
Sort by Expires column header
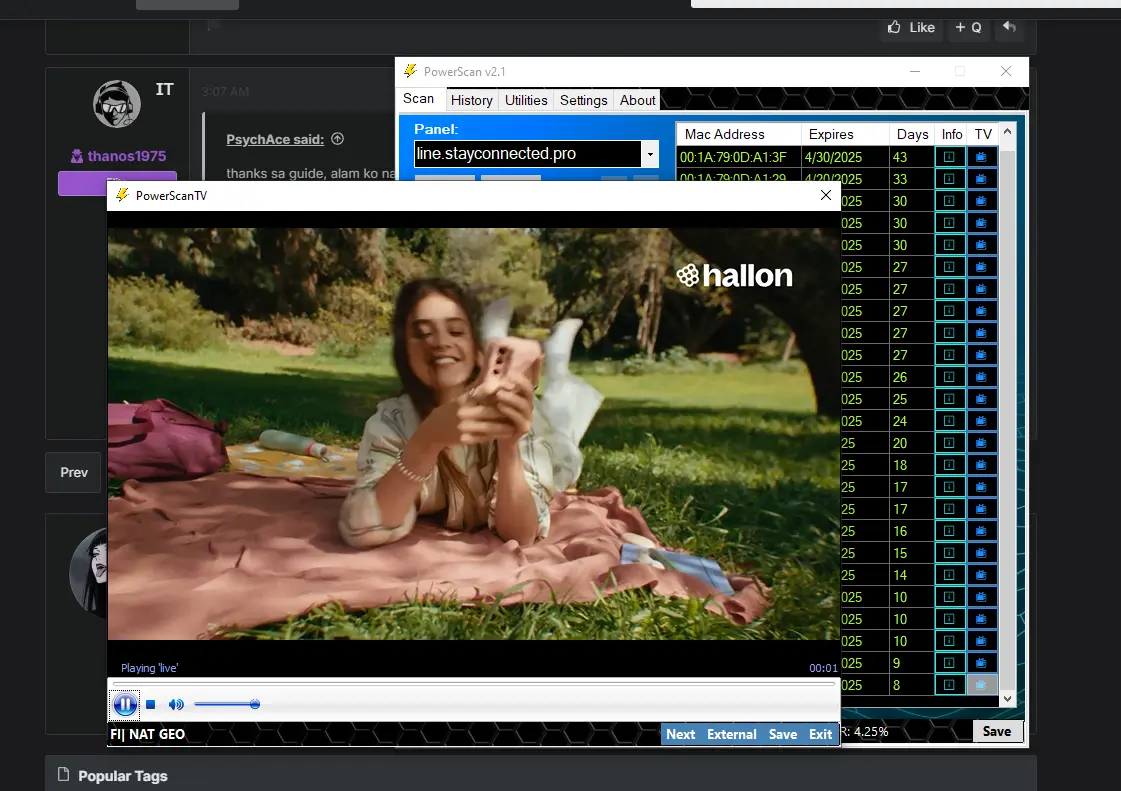coord(845,134)
